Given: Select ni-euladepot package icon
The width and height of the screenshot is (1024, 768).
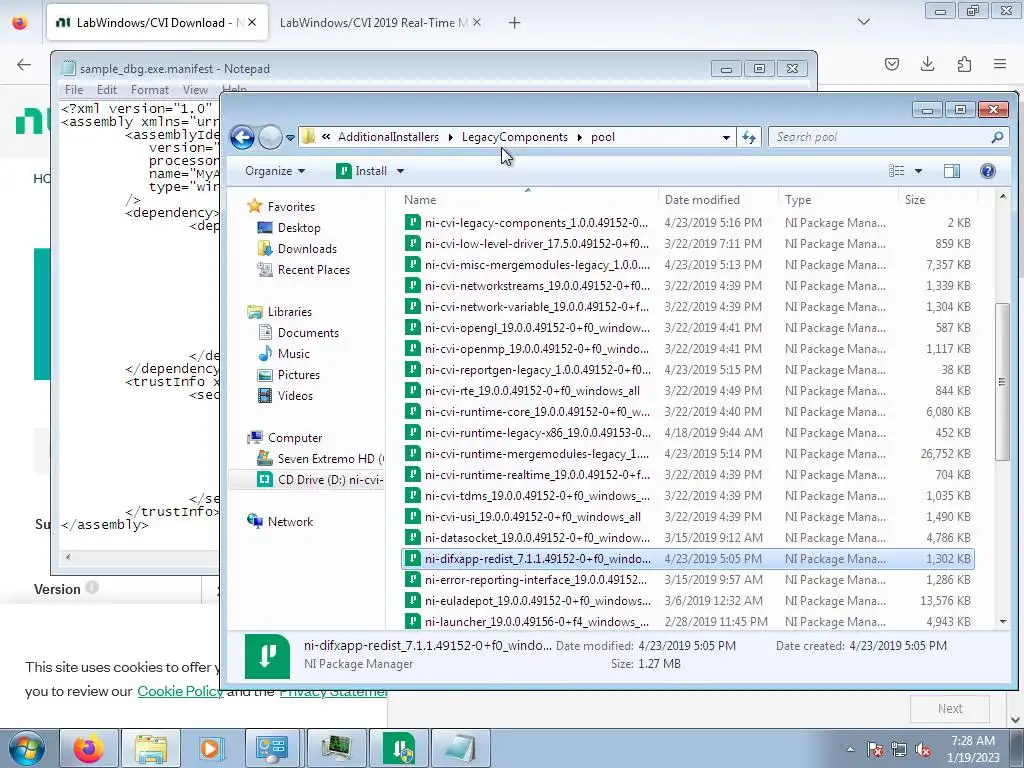Looking at the screenshot, I should 412,601.
